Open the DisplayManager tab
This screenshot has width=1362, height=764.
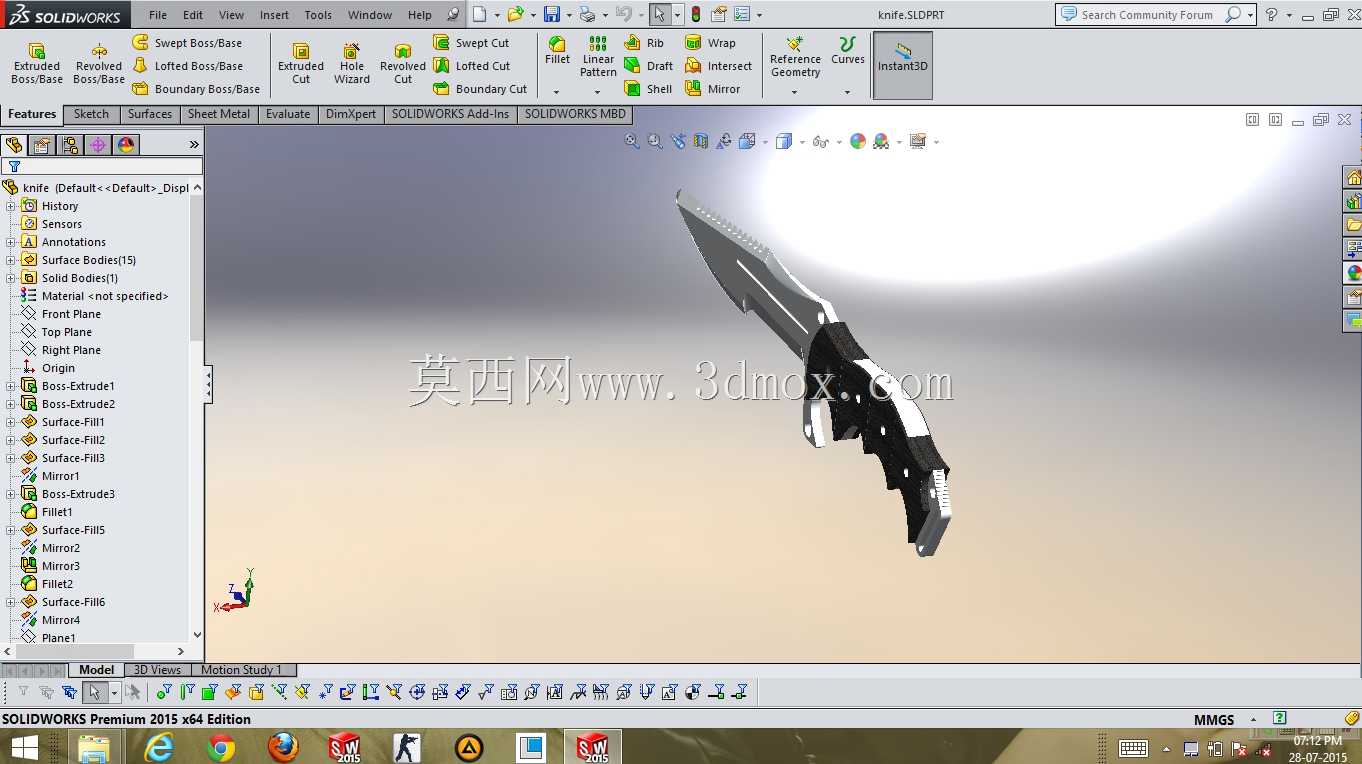point(126,145)
